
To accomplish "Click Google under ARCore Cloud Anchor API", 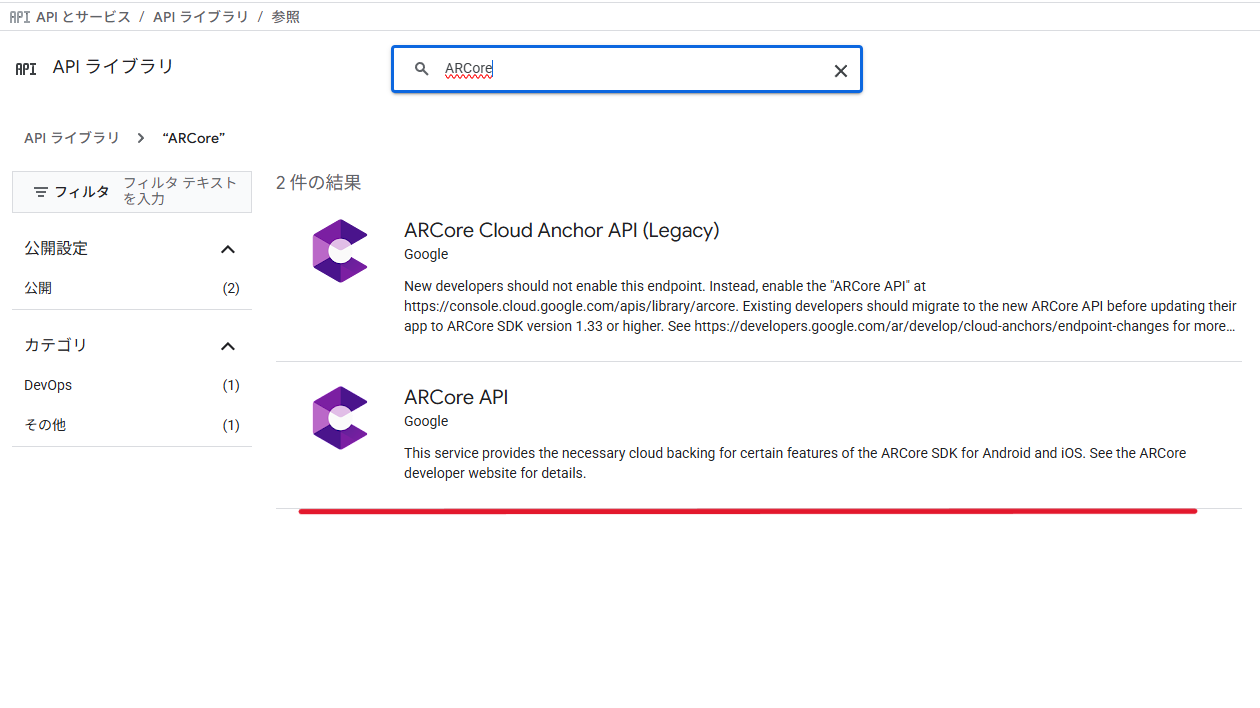I will [426, 254].
